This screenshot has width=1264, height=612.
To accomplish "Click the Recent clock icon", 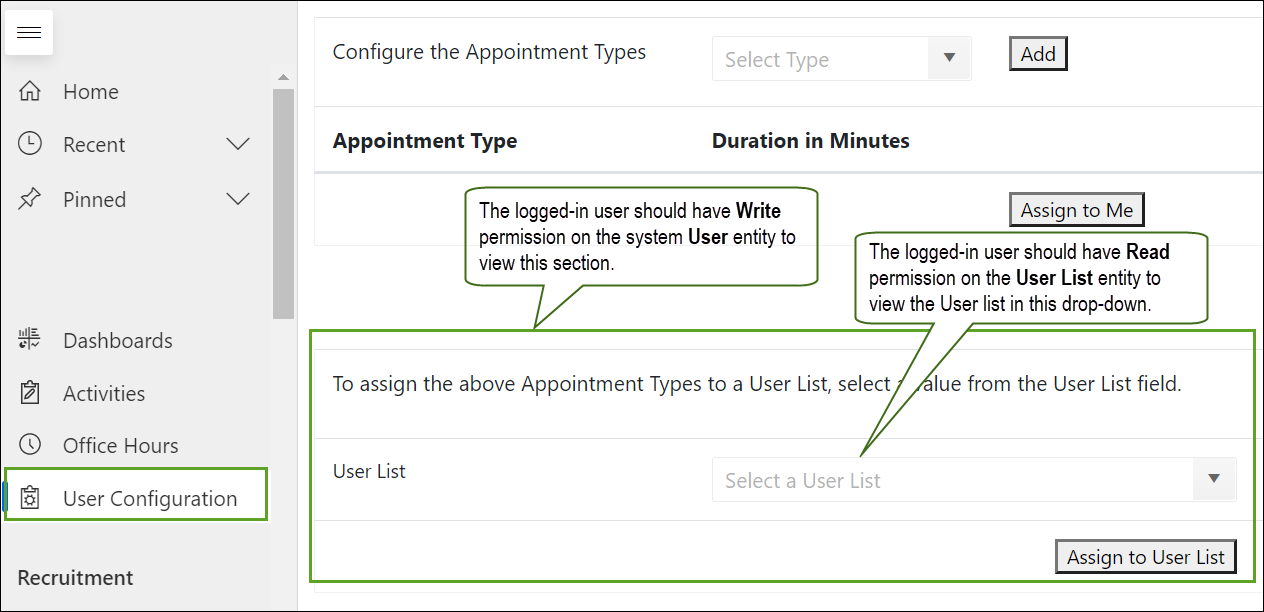I will (30, 144).
